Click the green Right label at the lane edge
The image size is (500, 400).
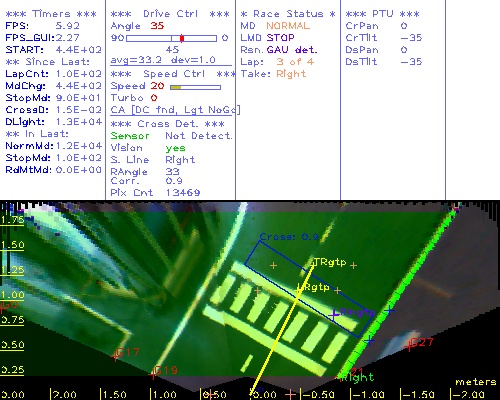[359, 378]
